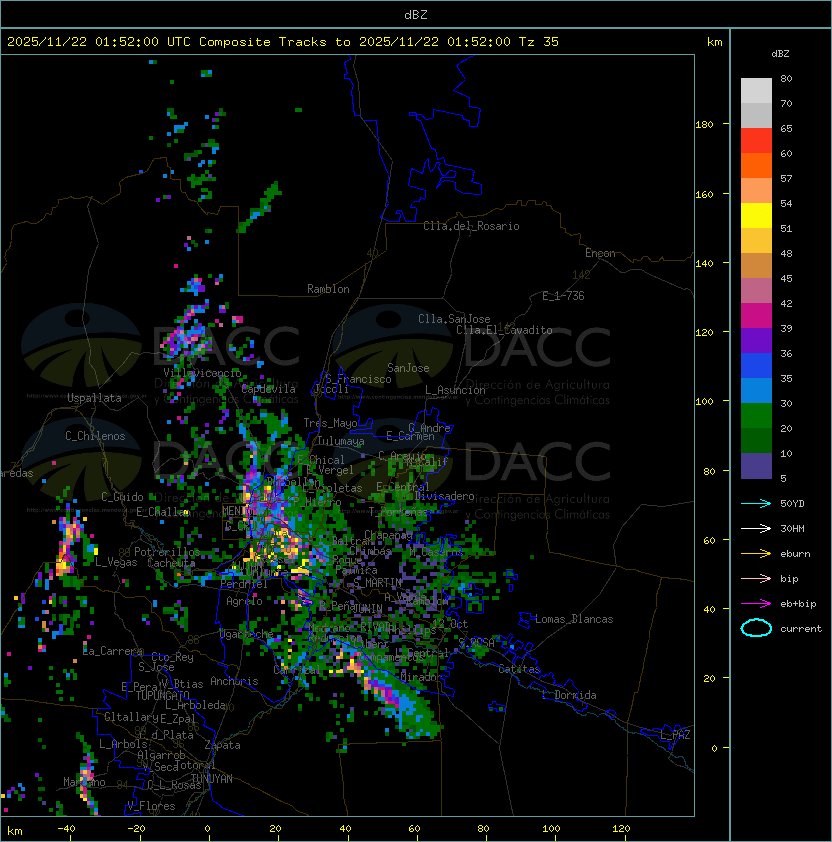832x842 pixels.
Task: Click the 'Clla.SanJose' map label
Action: 454,319
